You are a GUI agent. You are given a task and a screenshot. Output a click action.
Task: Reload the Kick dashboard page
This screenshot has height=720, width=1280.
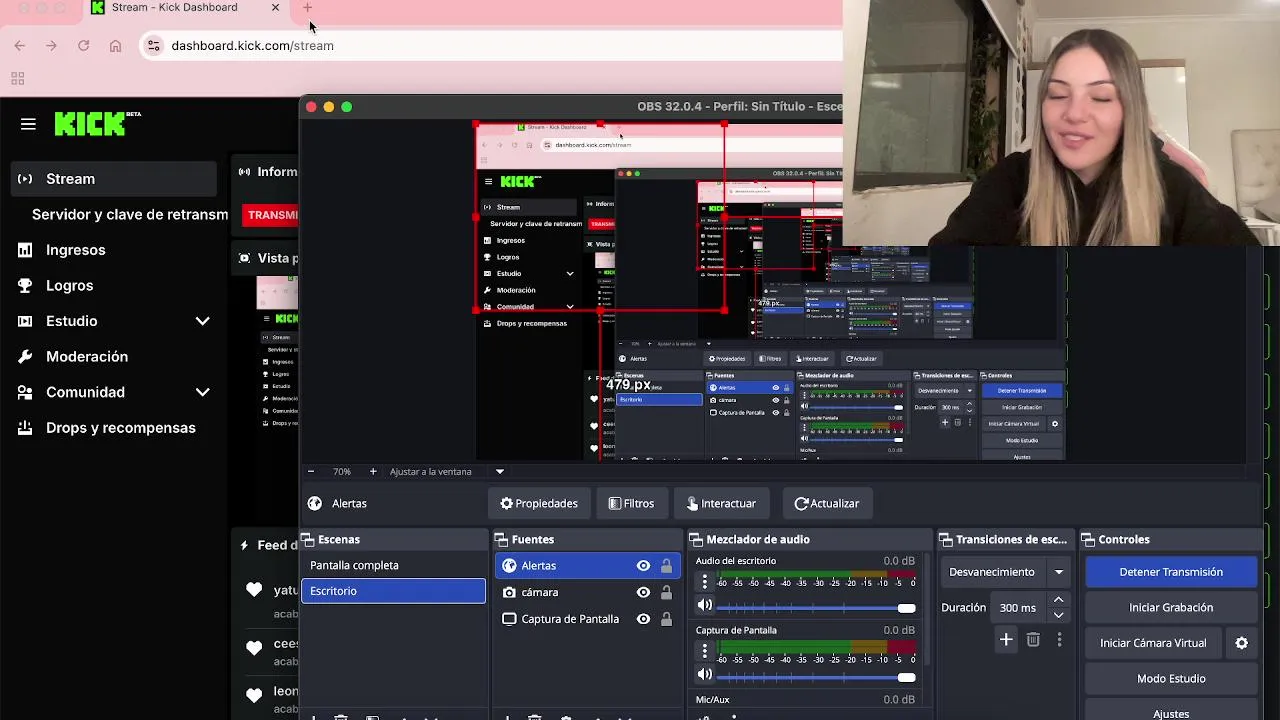[x=84, y=45]
